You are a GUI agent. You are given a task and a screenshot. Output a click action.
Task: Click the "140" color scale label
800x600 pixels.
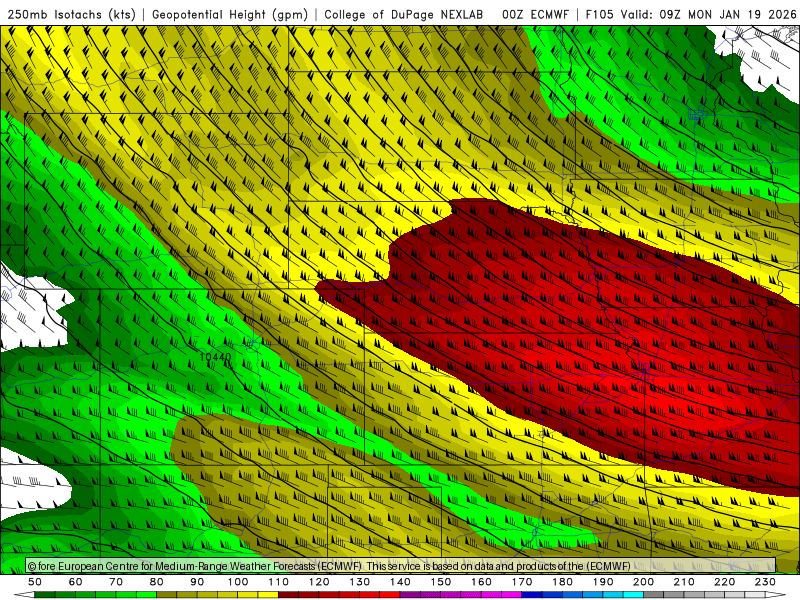click(x=400, y=582)
